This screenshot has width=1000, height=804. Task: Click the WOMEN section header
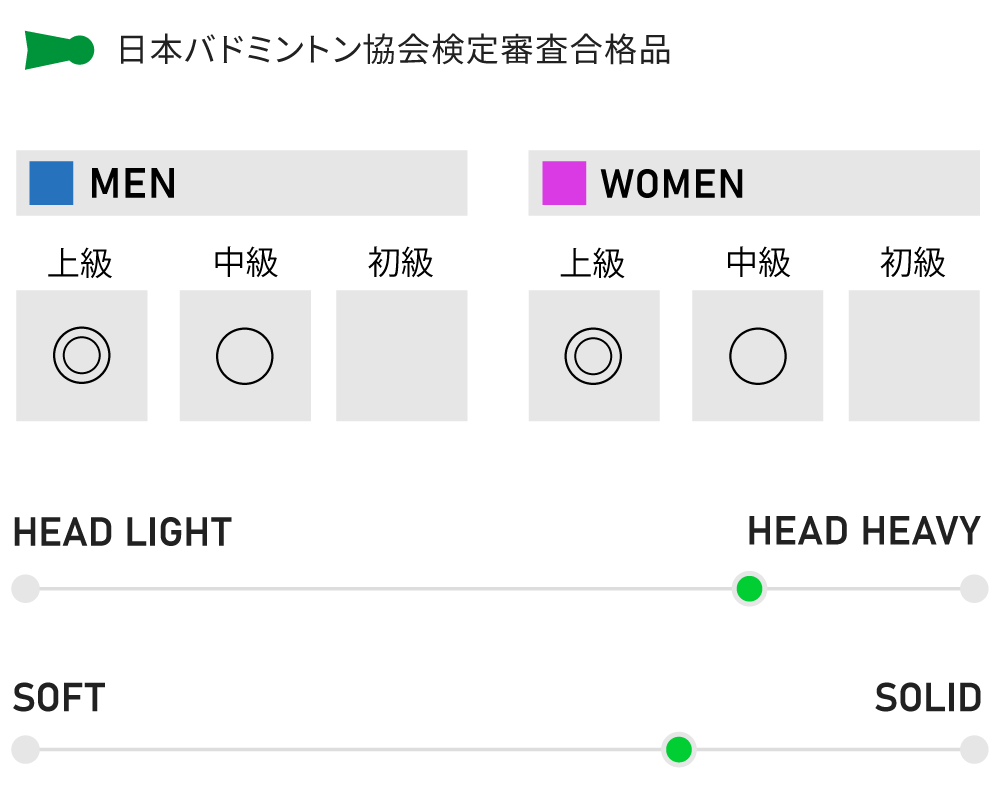coord(672,184)
